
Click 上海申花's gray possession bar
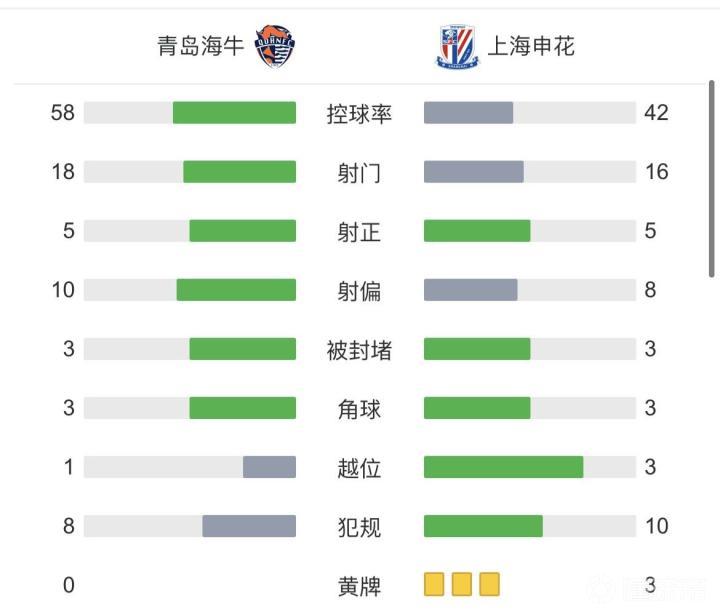468,113
